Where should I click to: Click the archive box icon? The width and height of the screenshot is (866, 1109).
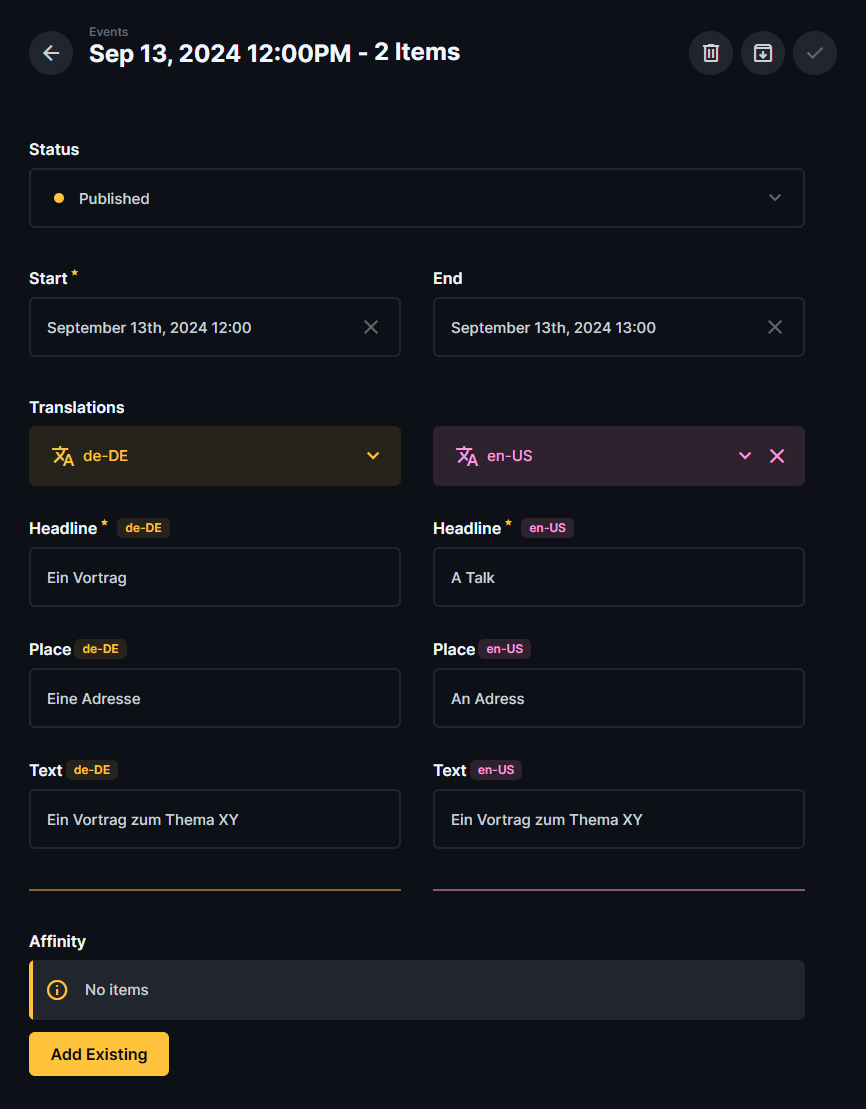click(x=763, y=53)
